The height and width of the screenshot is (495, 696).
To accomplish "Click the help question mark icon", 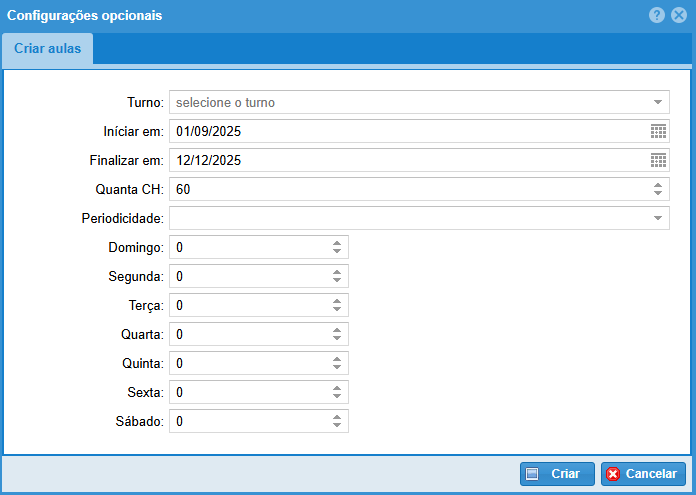I will [x=657, y=15].
